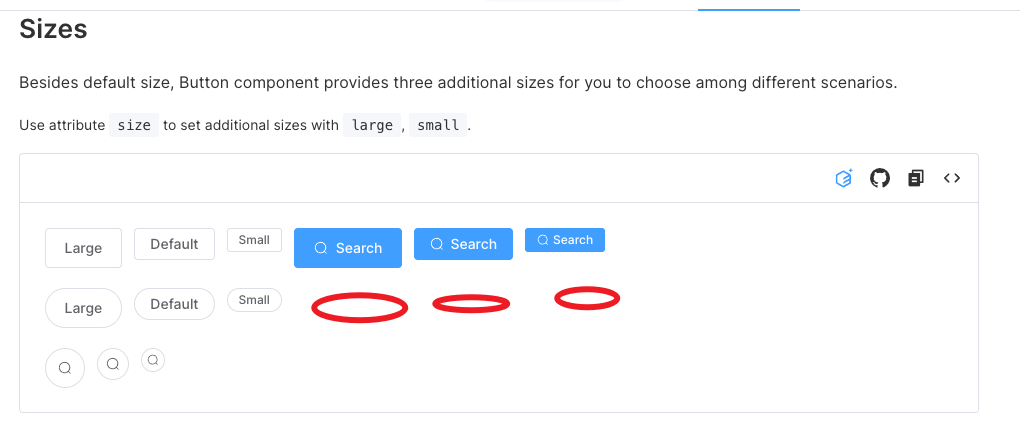Click the Sizes section heading
This screenshot has height=422, width=1020.
pyautogui.click(x=53, y=29)
